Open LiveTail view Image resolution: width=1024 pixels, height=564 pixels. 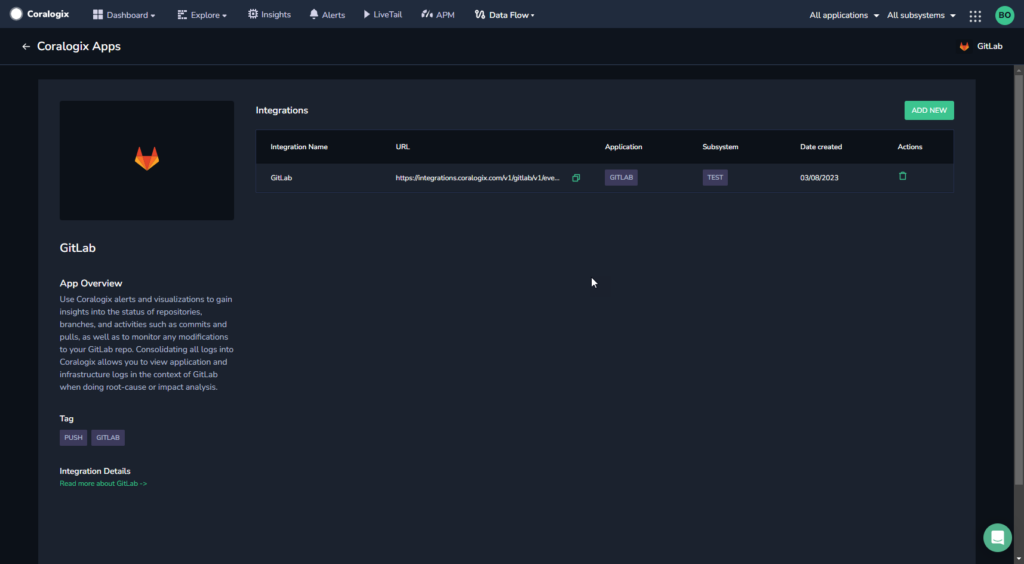(383, 14)
